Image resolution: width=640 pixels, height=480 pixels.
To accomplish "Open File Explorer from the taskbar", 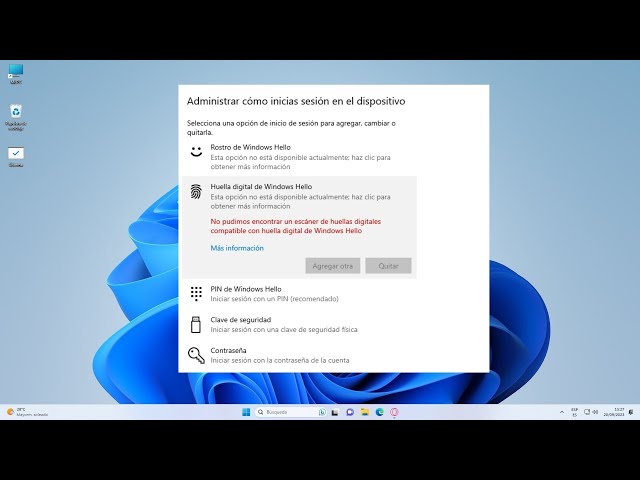I will click(x=364, y=412).
